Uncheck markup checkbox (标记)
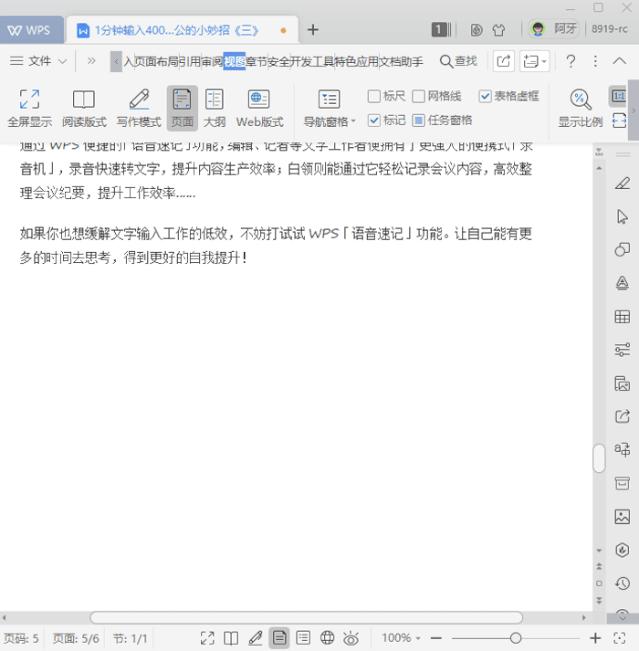 tap(387, 120)
